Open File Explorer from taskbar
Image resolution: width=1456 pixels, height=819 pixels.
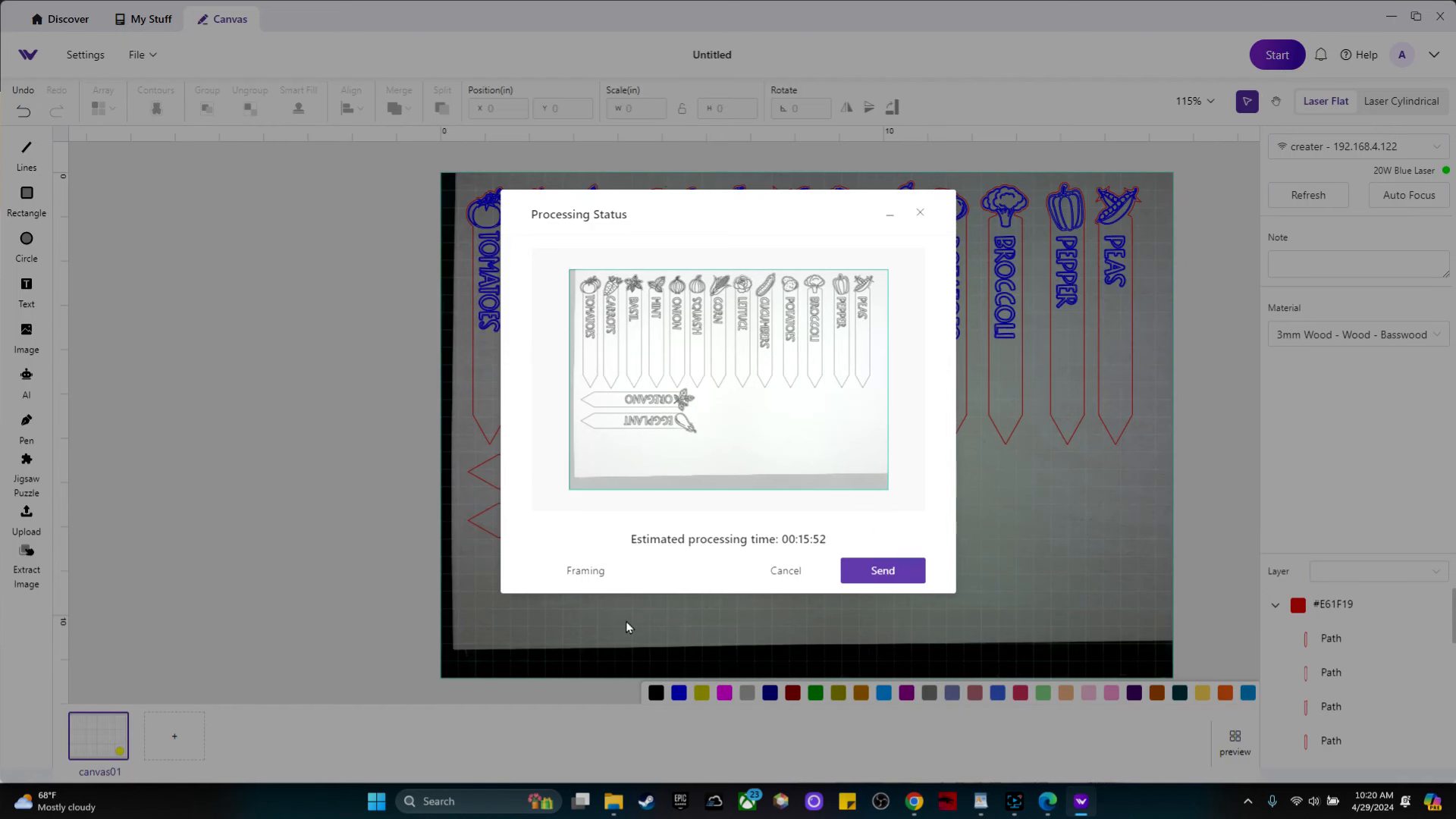coord(613,802)
